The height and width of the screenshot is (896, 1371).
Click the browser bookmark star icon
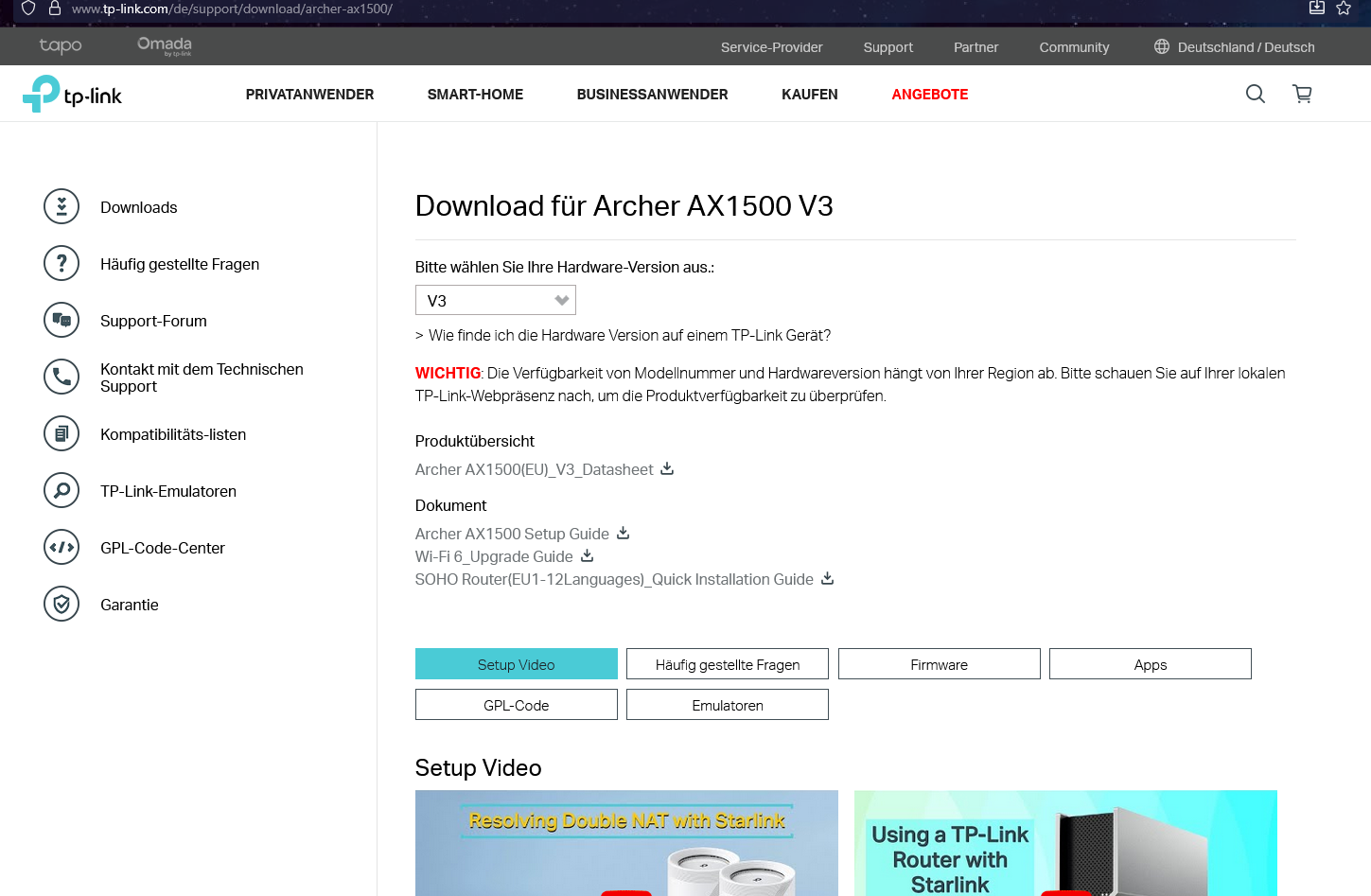[x=1344, y=9]
